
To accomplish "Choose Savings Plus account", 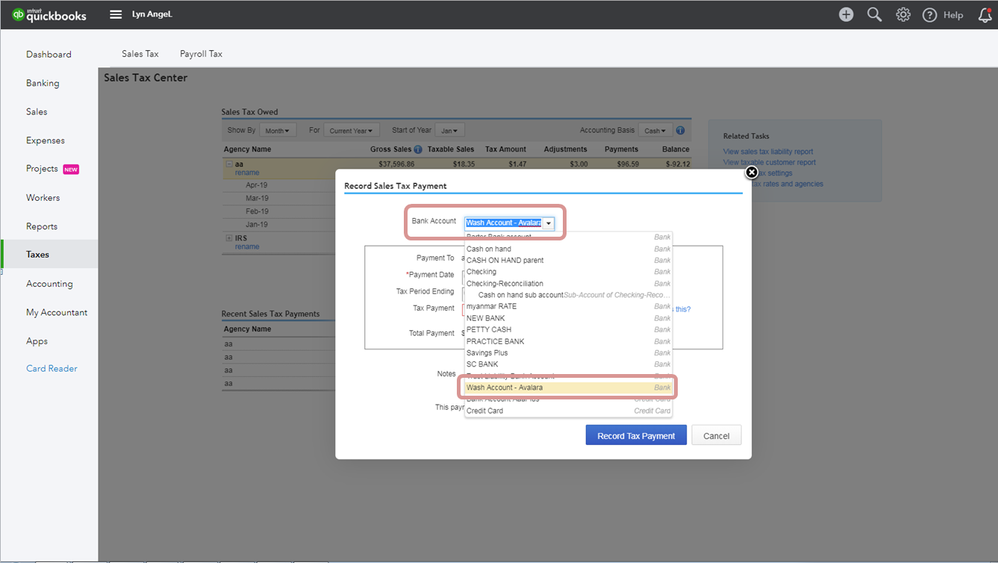I will point(568,353).
